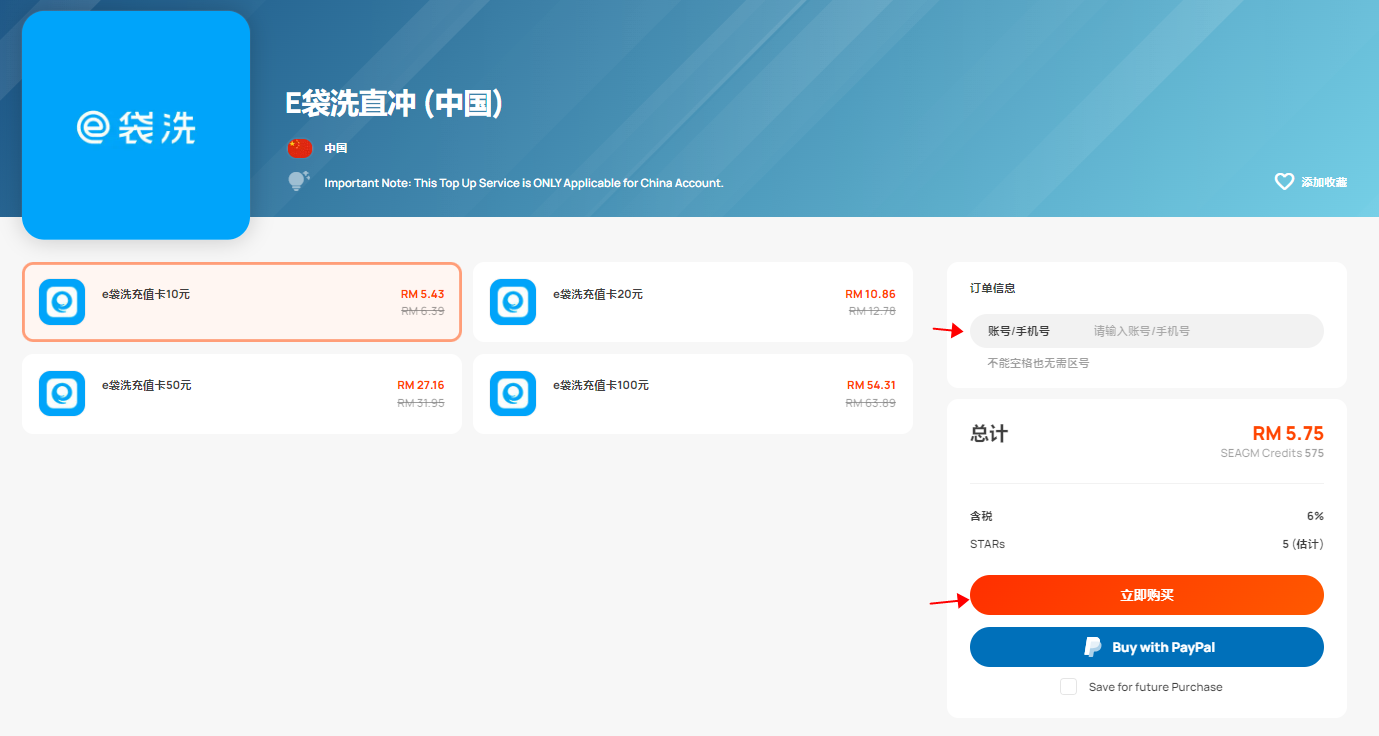Click the app icon on 10元 card
The width and height of the screenshot is (1379, 736).
pos(62,302)
